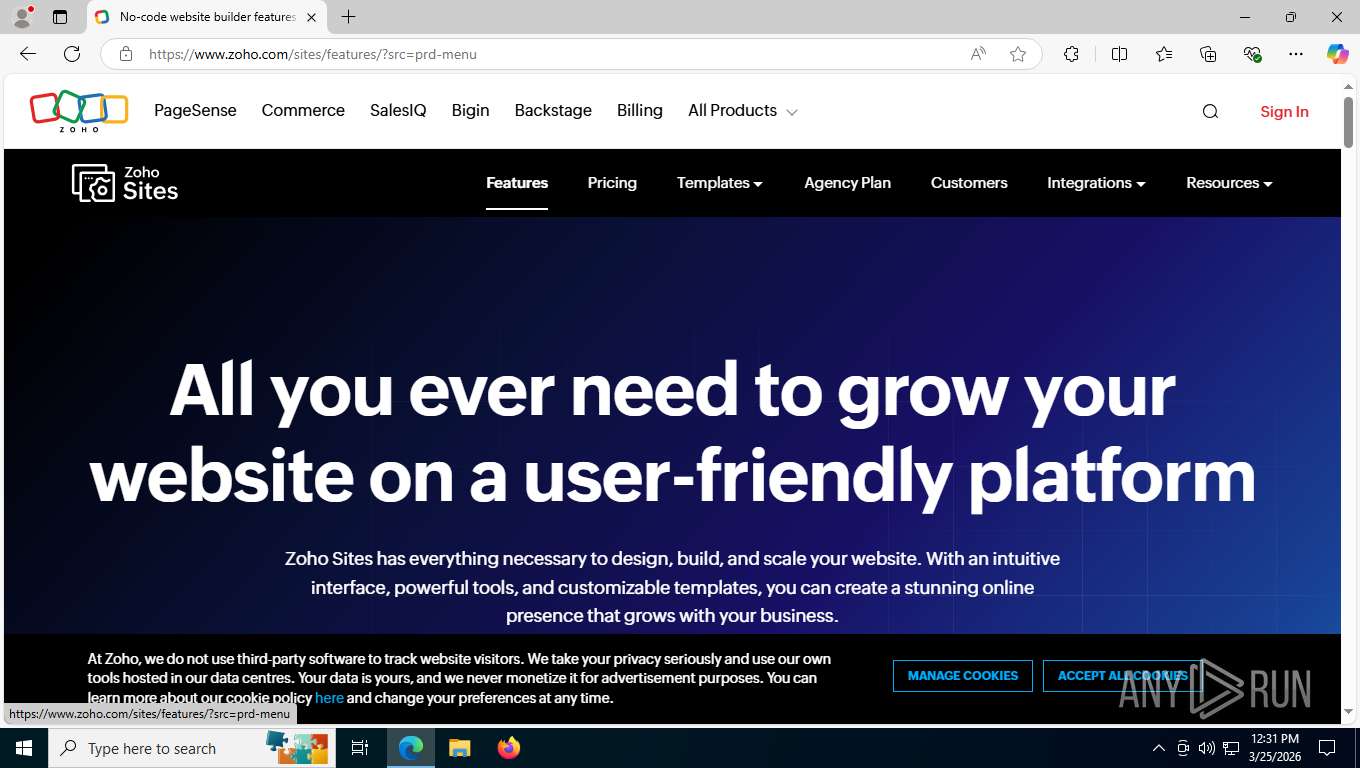Image resolution: width=1360 pixels, height=768 pixels.
Task: Open Task View on the taskbar
Action: tap(360, 748)
